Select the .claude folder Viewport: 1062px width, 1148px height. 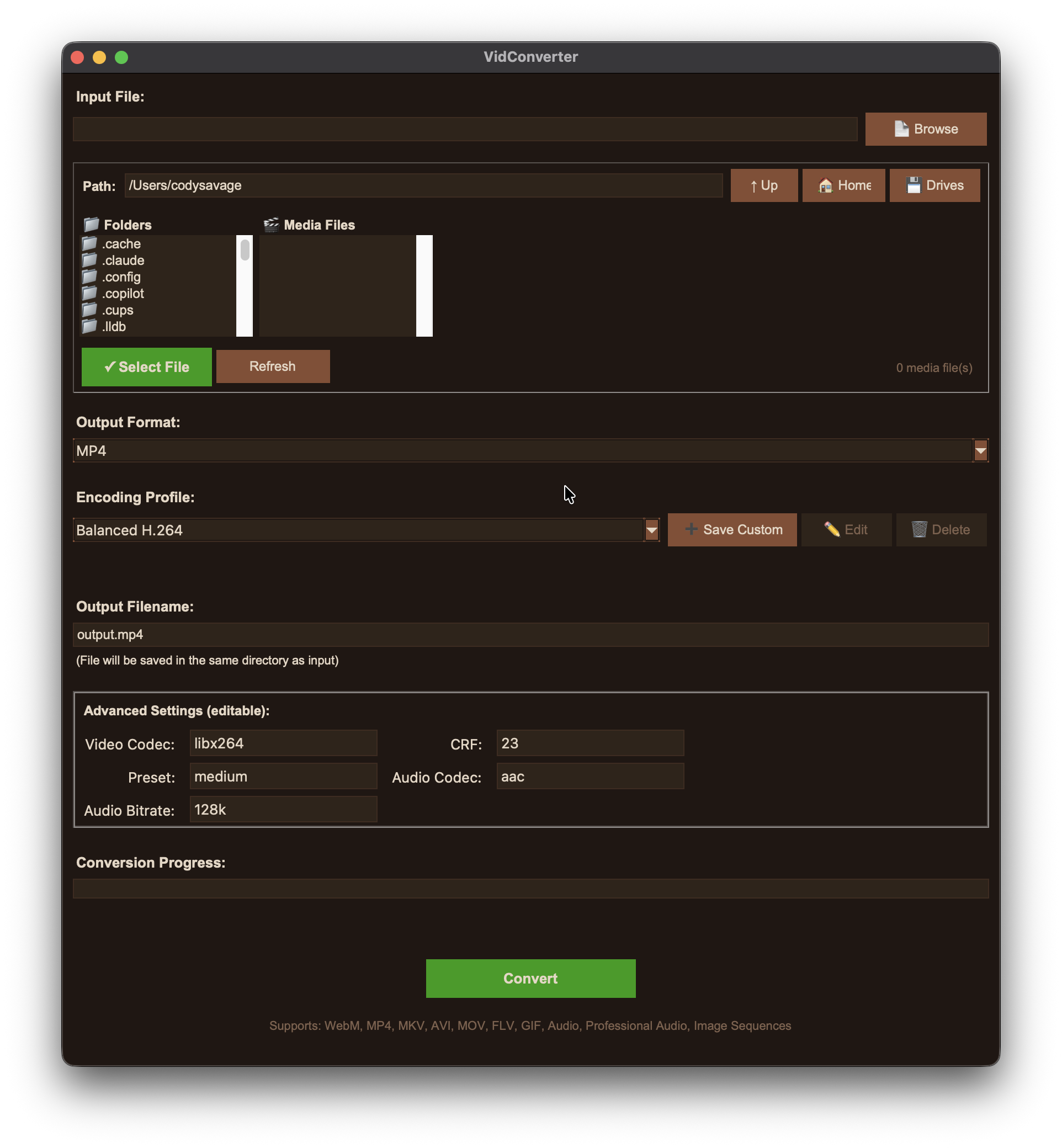158,261
